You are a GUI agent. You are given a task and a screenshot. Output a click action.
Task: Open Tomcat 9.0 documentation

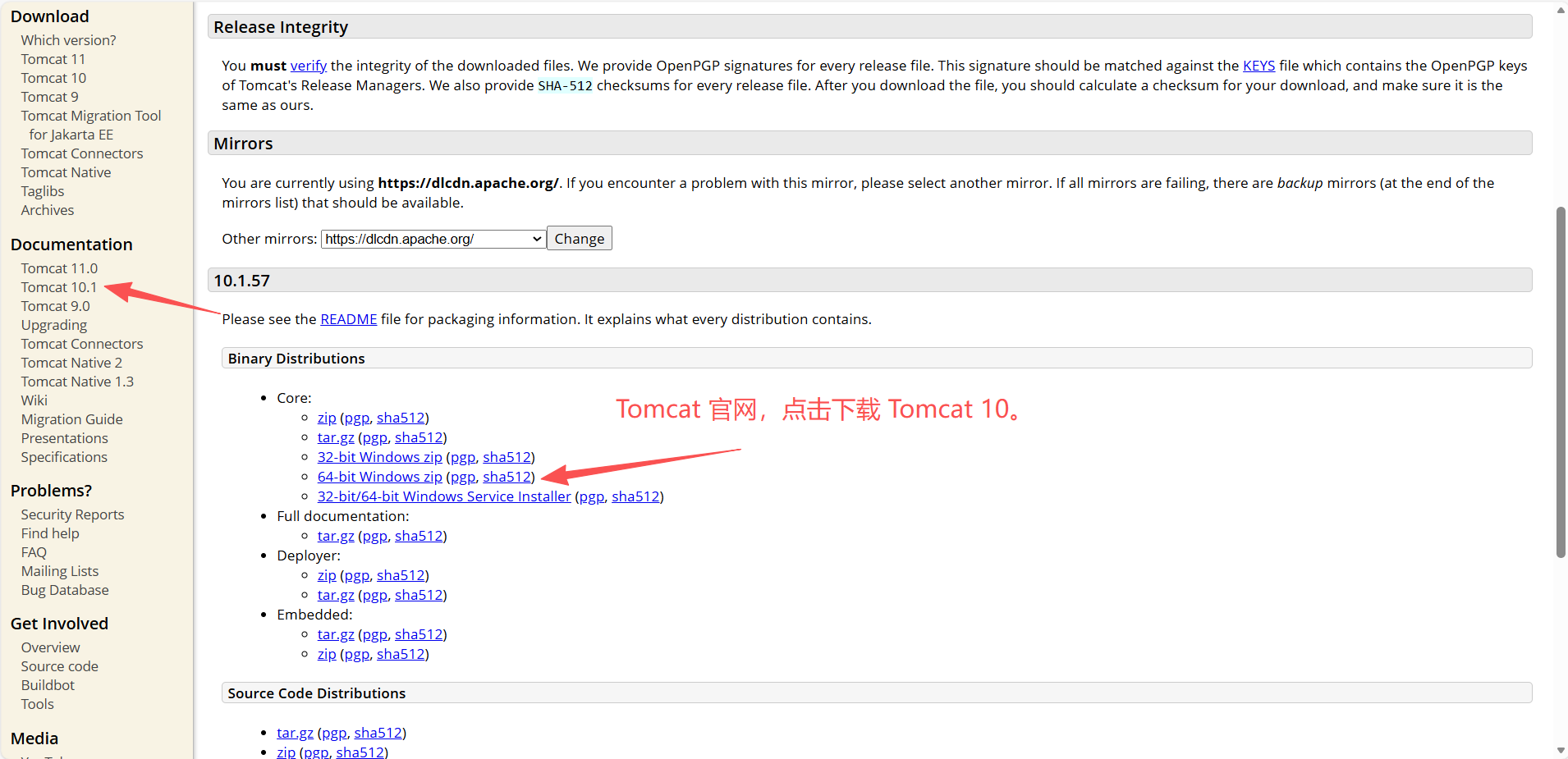tap(56, 306)
